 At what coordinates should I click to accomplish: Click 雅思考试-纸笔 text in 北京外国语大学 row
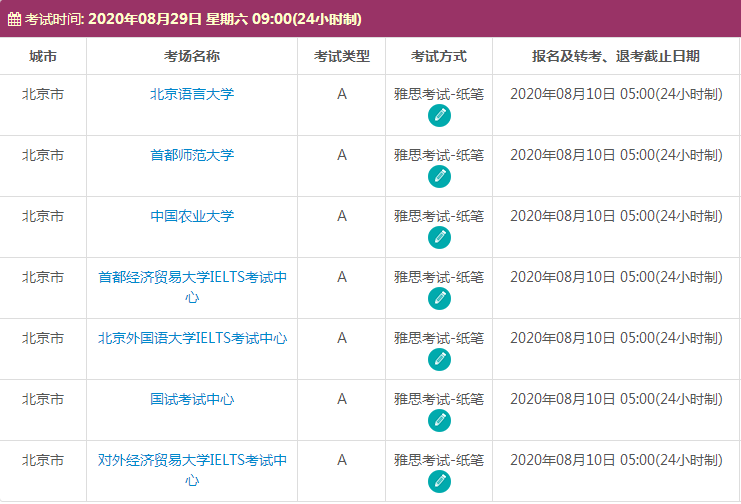(439, 338)
